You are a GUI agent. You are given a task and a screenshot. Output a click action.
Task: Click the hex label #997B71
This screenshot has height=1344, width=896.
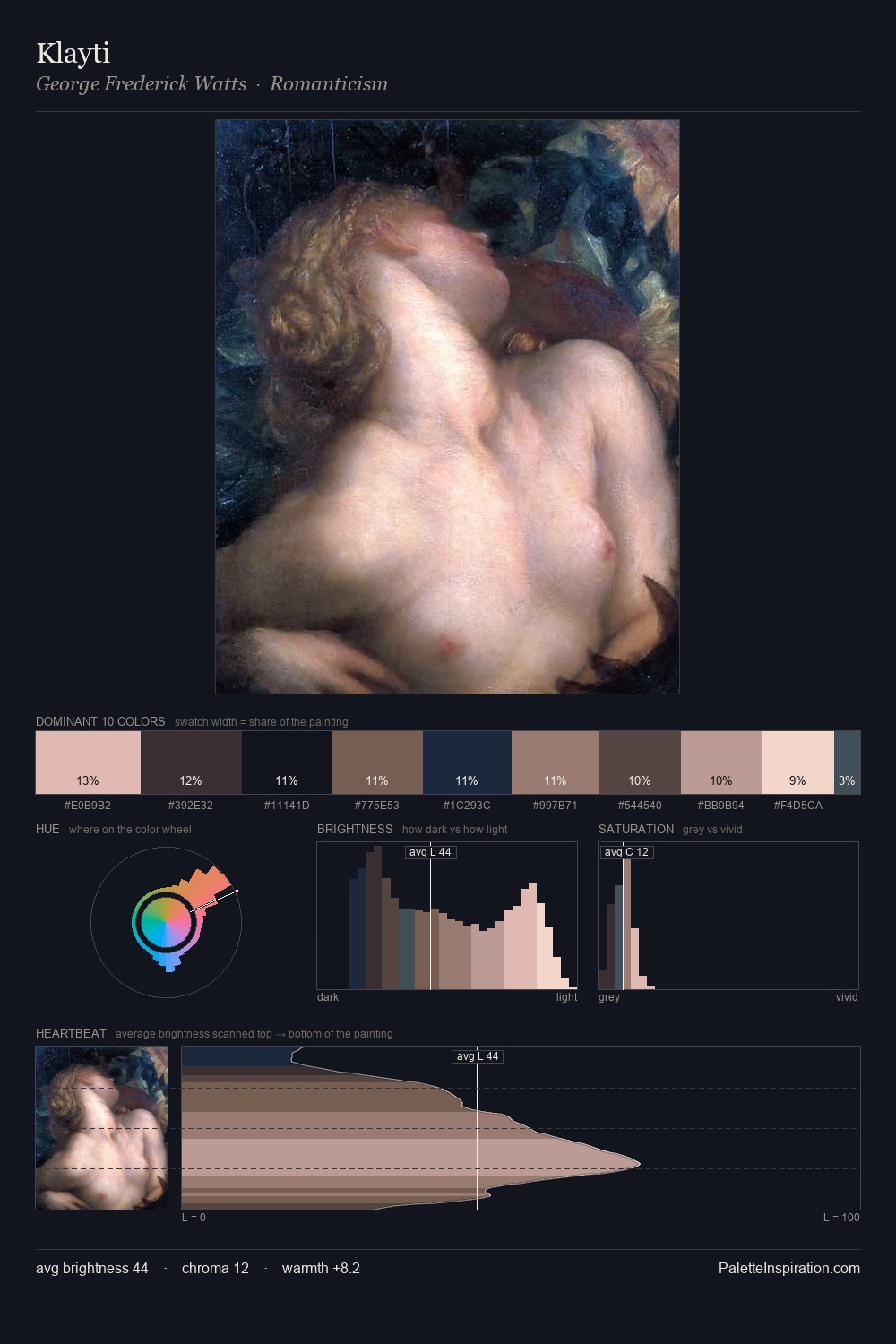[x=556, y=806]
